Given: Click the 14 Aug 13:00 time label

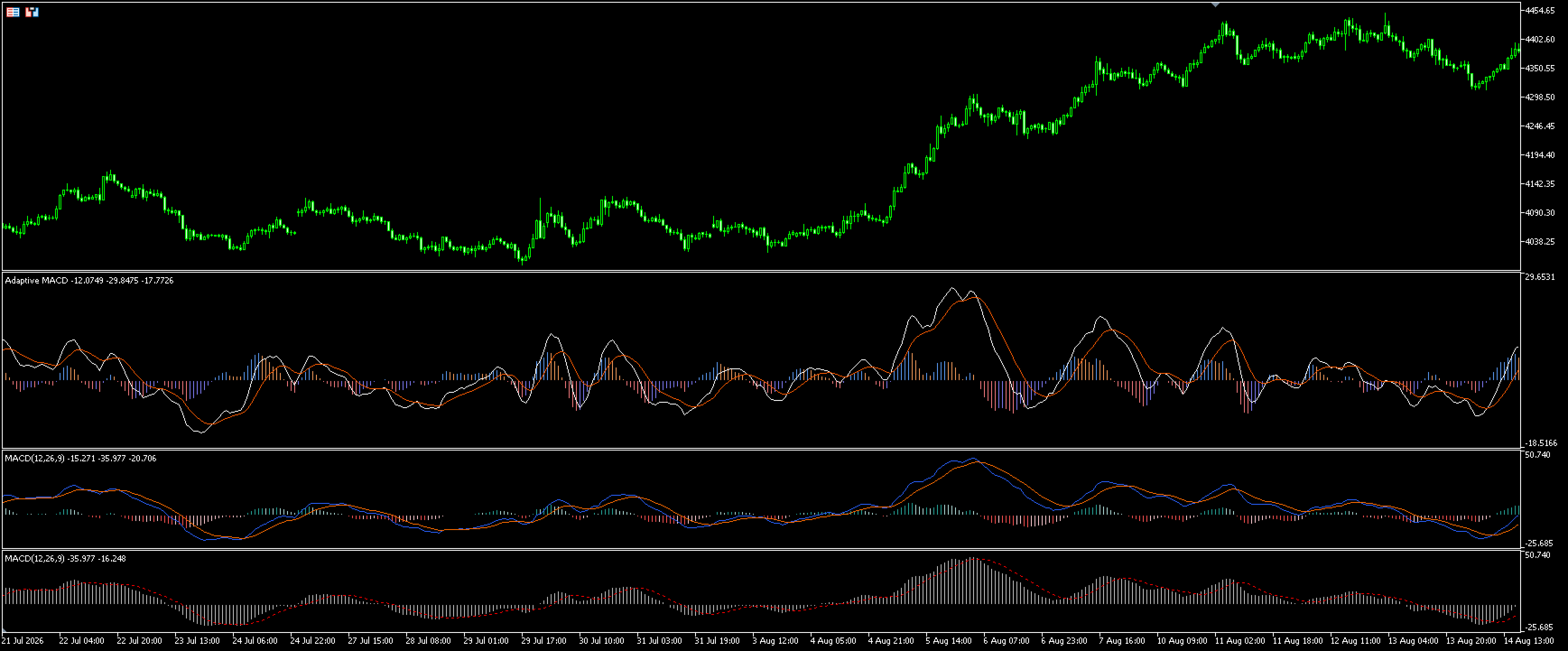Looking at the screenshot, I should [1528, 641].
